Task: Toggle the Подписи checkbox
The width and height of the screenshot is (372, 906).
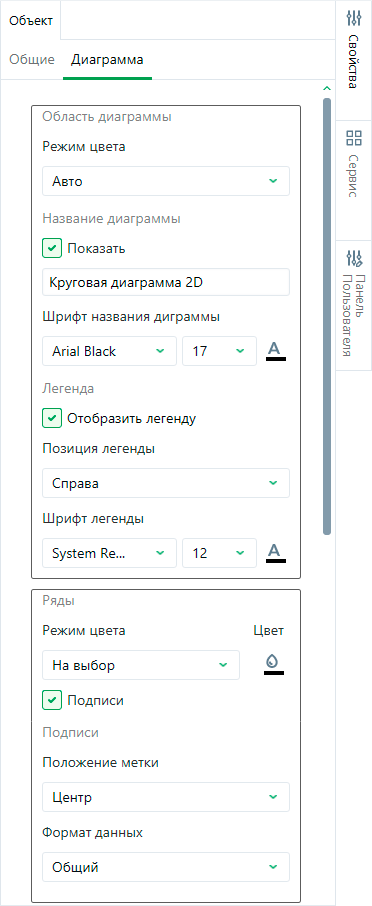Action: click(x=52, y=700)
